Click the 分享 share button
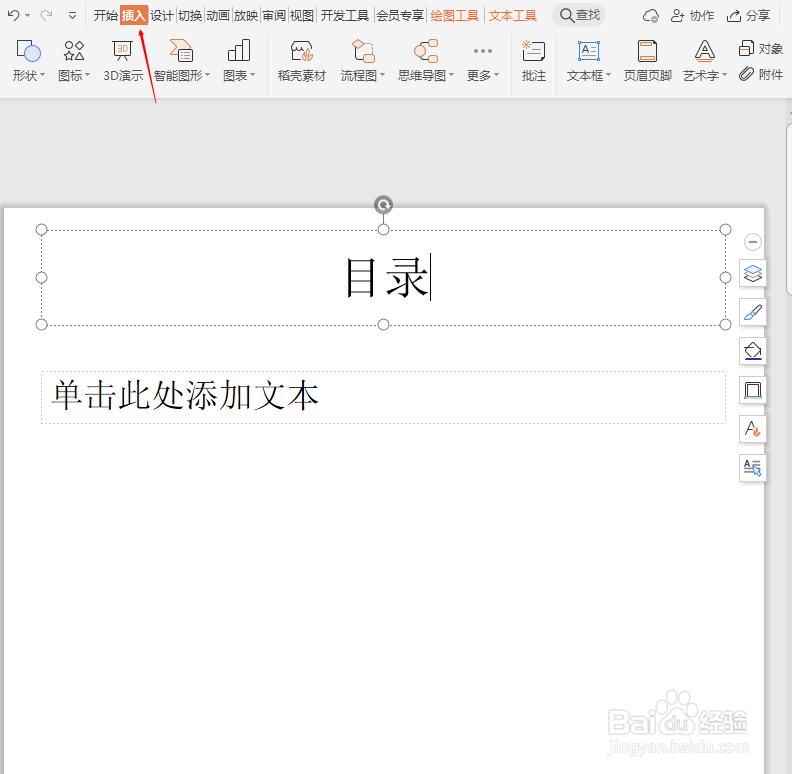This screenshot has height=774, width=792. pos(749,16)
